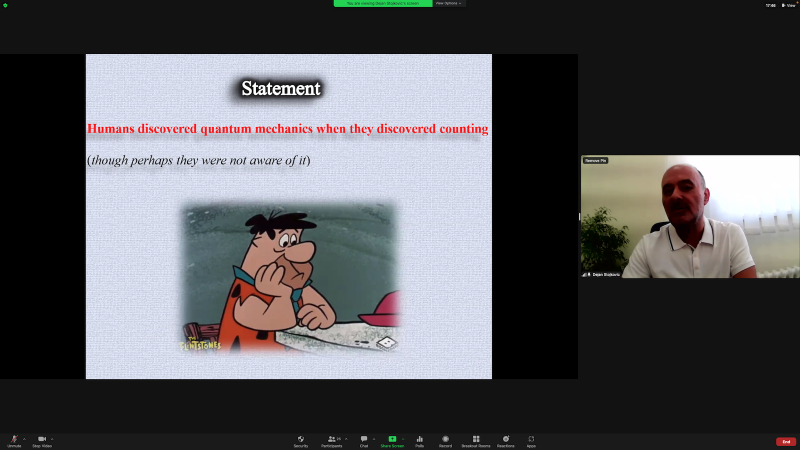
Task: Click the Statement slide title
Action: (x=281, y=88)
